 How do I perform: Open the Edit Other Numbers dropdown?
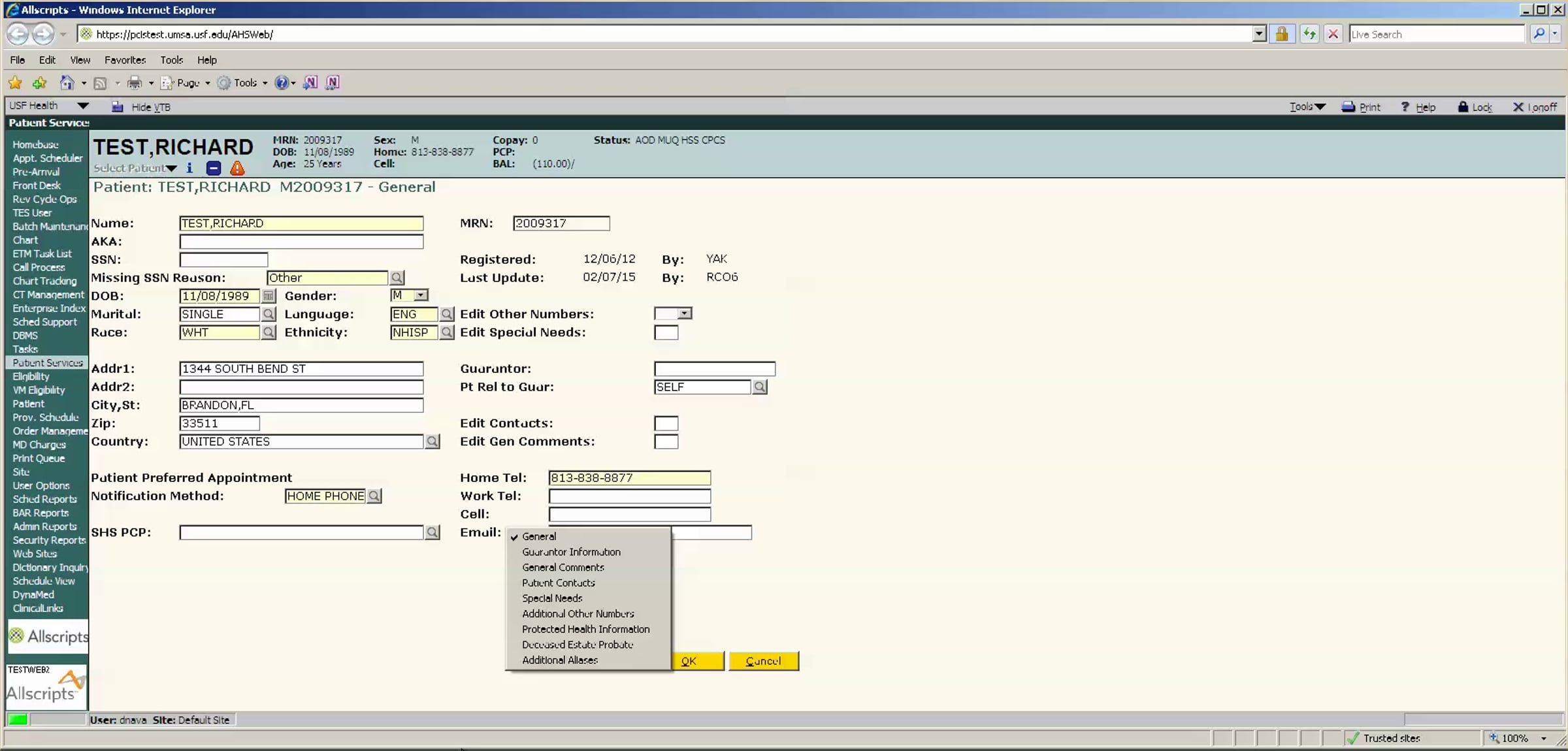tap(683, 314)
